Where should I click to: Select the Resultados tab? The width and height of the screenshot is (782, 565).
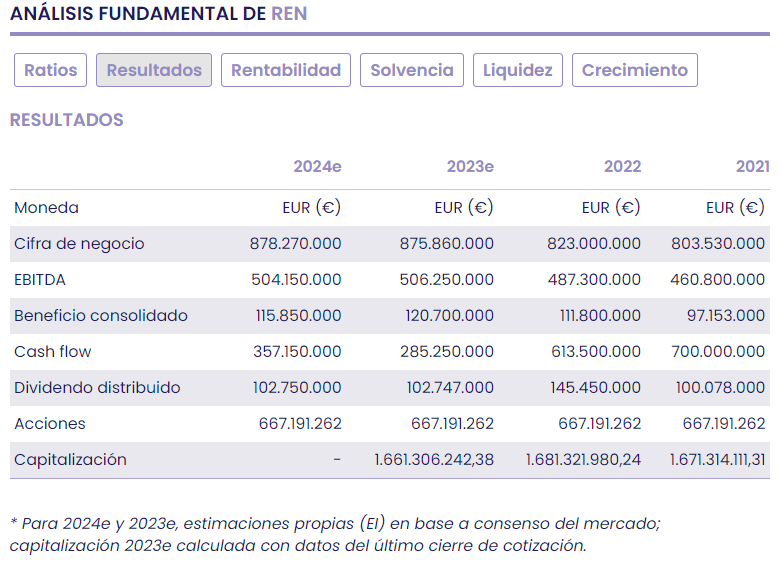(154, 70)
